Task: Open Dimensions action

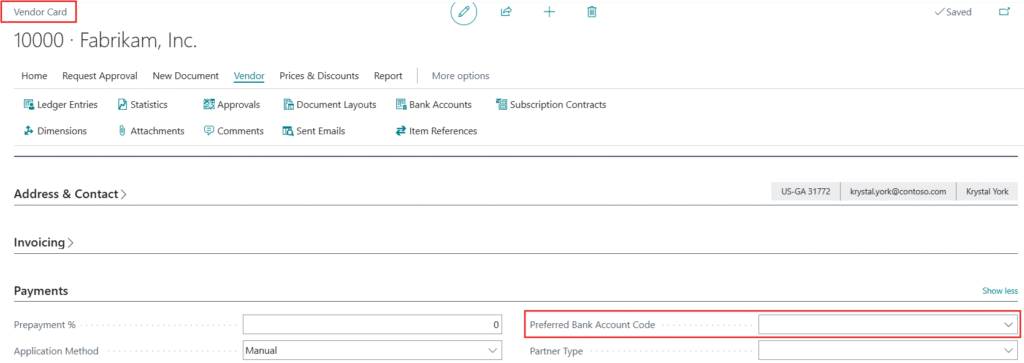Action: pos(55,131)
